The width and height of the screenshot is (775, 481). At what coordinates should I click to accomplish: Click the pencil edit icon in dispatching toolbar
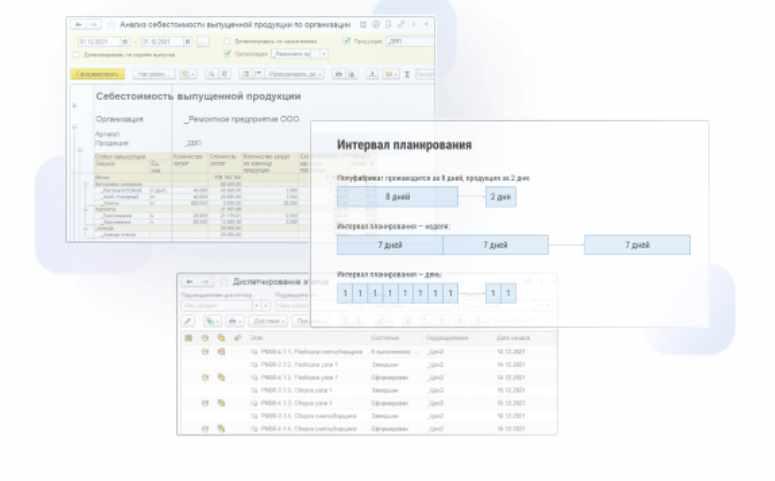pos(188,321)
